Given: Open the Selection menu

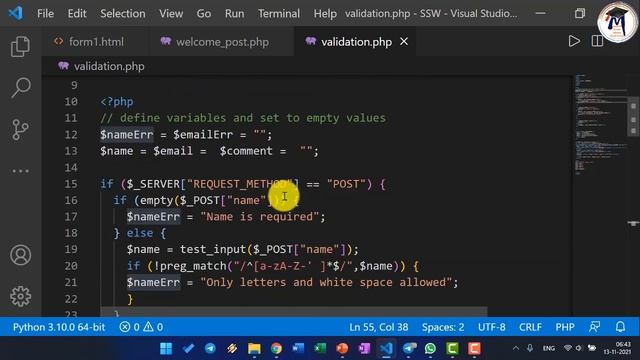Looking at the screenshot, I should pyautogui.click(x=123, y=13).
